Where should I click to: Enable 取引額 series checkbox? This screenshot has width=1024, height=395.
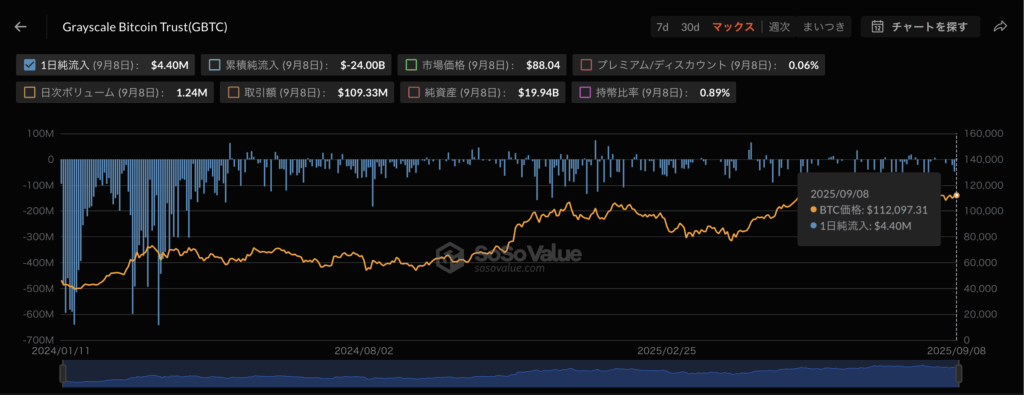(x=233, y=93)
